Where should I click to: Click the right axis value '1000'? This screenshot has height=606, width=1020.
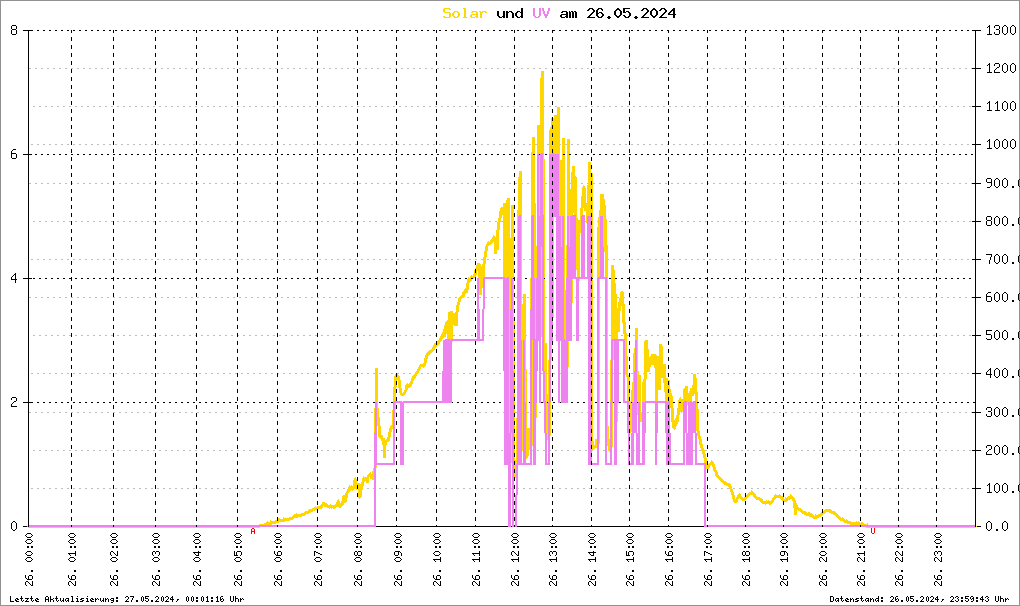(x=1000, y=145)
